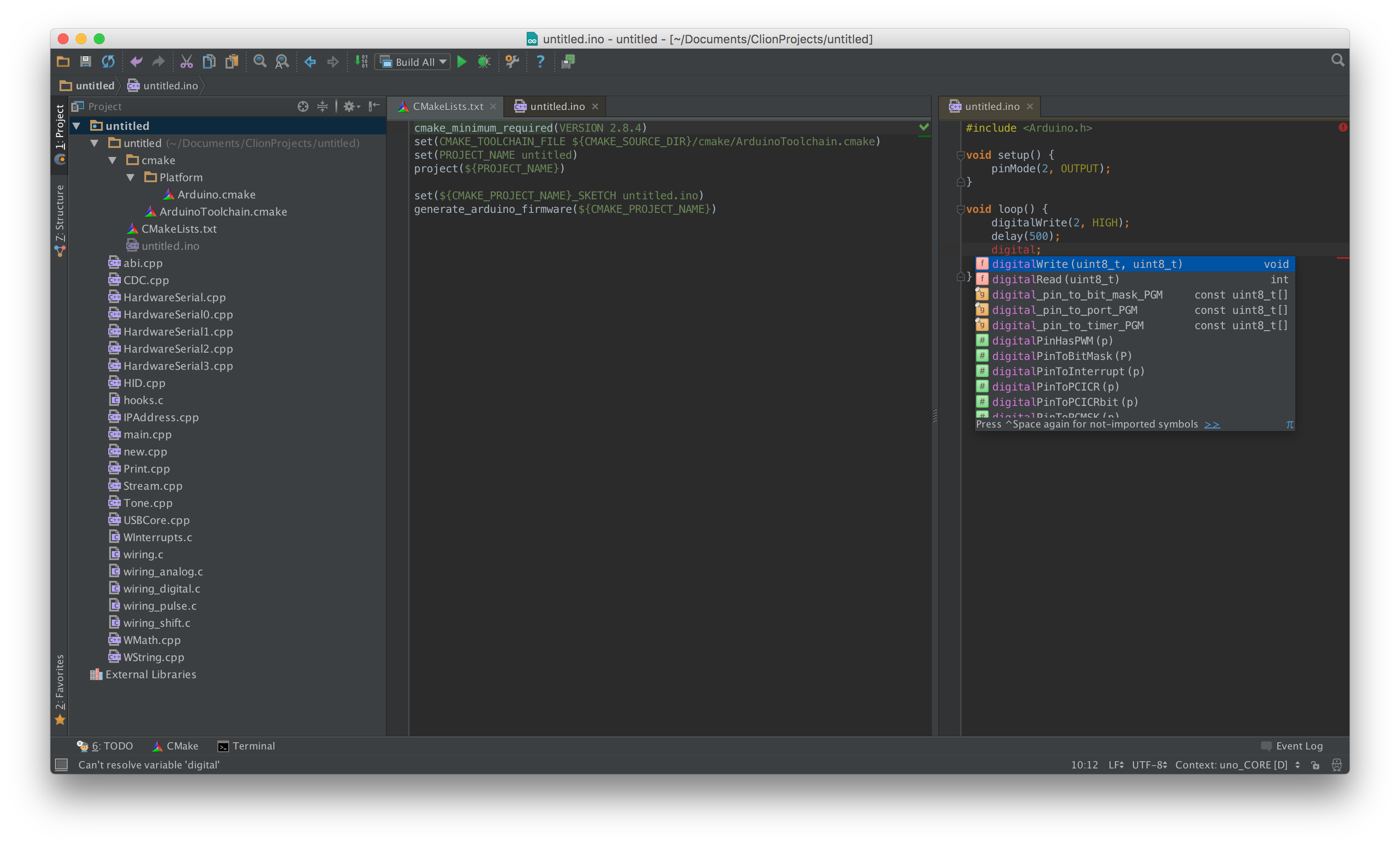Viewport: 1400px width, 846px height.
Task: Click the Debug bug icon
Action: [x=484, y=61]
